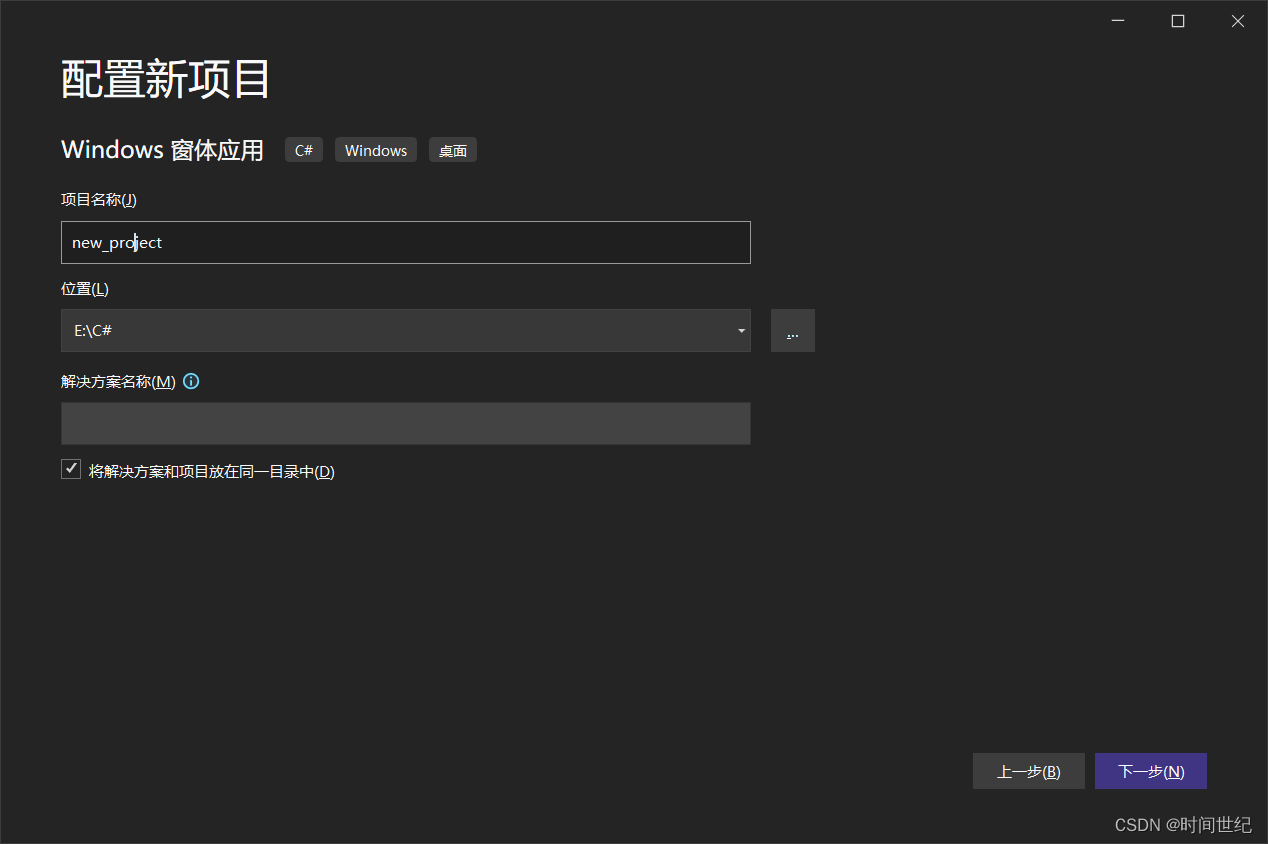Open the drop-down arrow on location field
The height and width of the screenshot is (844, 1268).
point(741,330)
